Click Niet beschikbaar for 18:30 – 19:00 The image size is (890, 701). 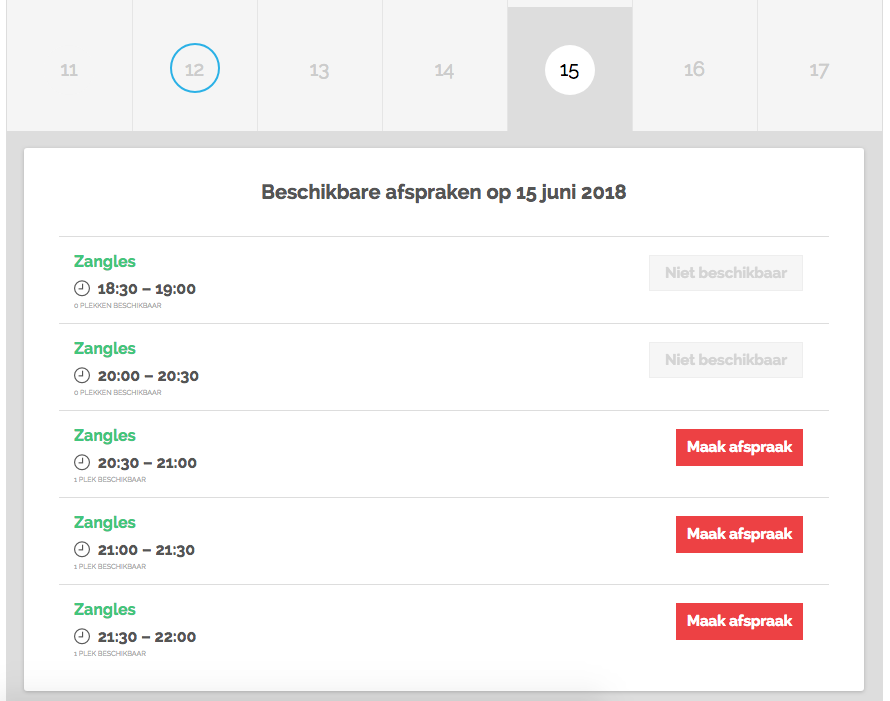click(725, 273)
